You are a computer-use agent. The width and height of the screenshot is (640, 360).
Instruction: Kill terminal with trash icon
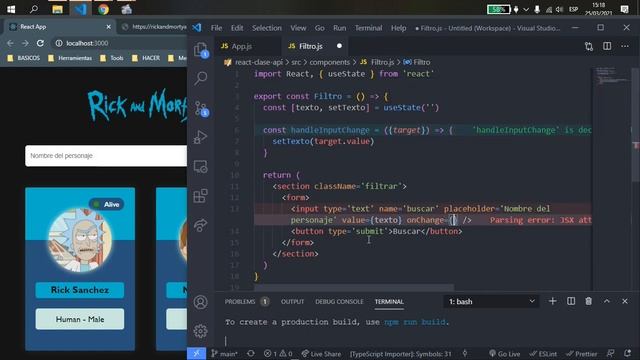pos(589,301)
